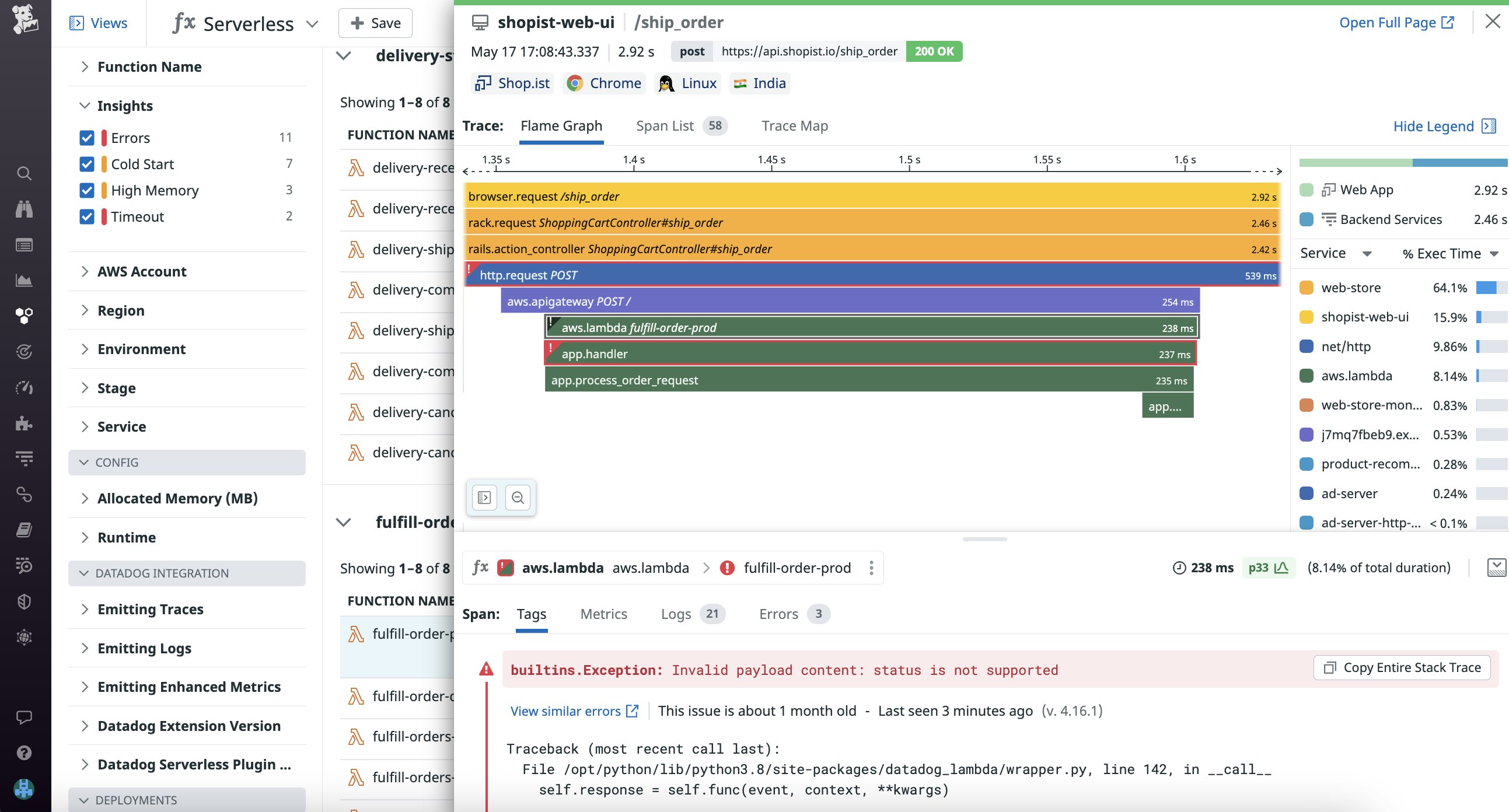Open the Serverless view dropdown
This screenshot has height=812, width=1509.
[312, 24]
